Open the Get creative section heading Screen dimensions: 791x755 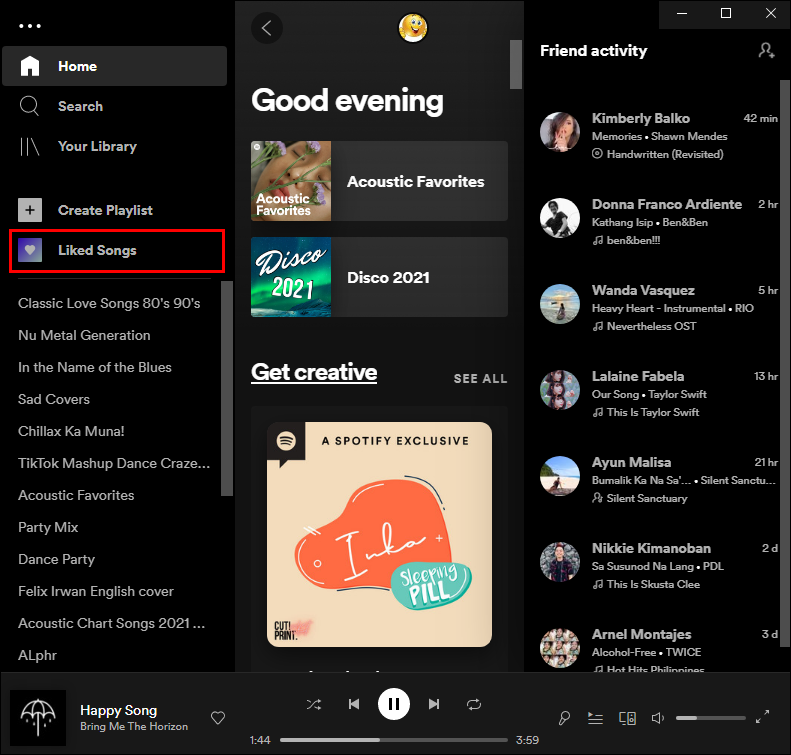point(314,372)
